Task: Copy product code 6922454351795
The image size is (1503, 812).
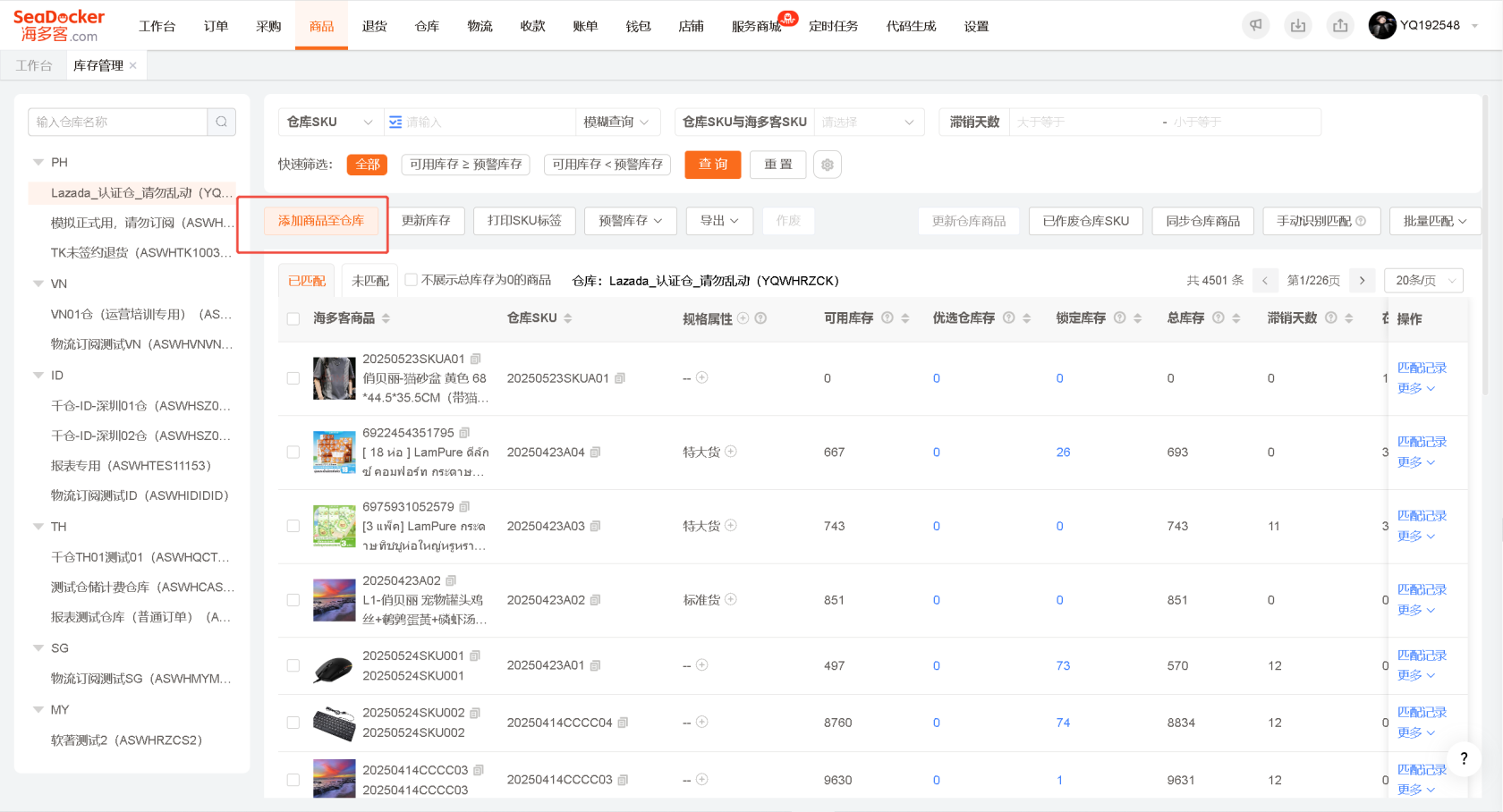Action: point(464,433)
